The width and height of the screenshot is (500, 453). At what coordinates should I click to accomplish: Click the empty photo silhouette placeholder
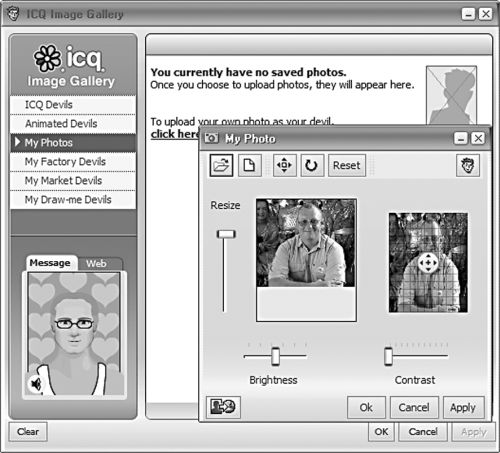pyautogui.click(x=451, y=96)
